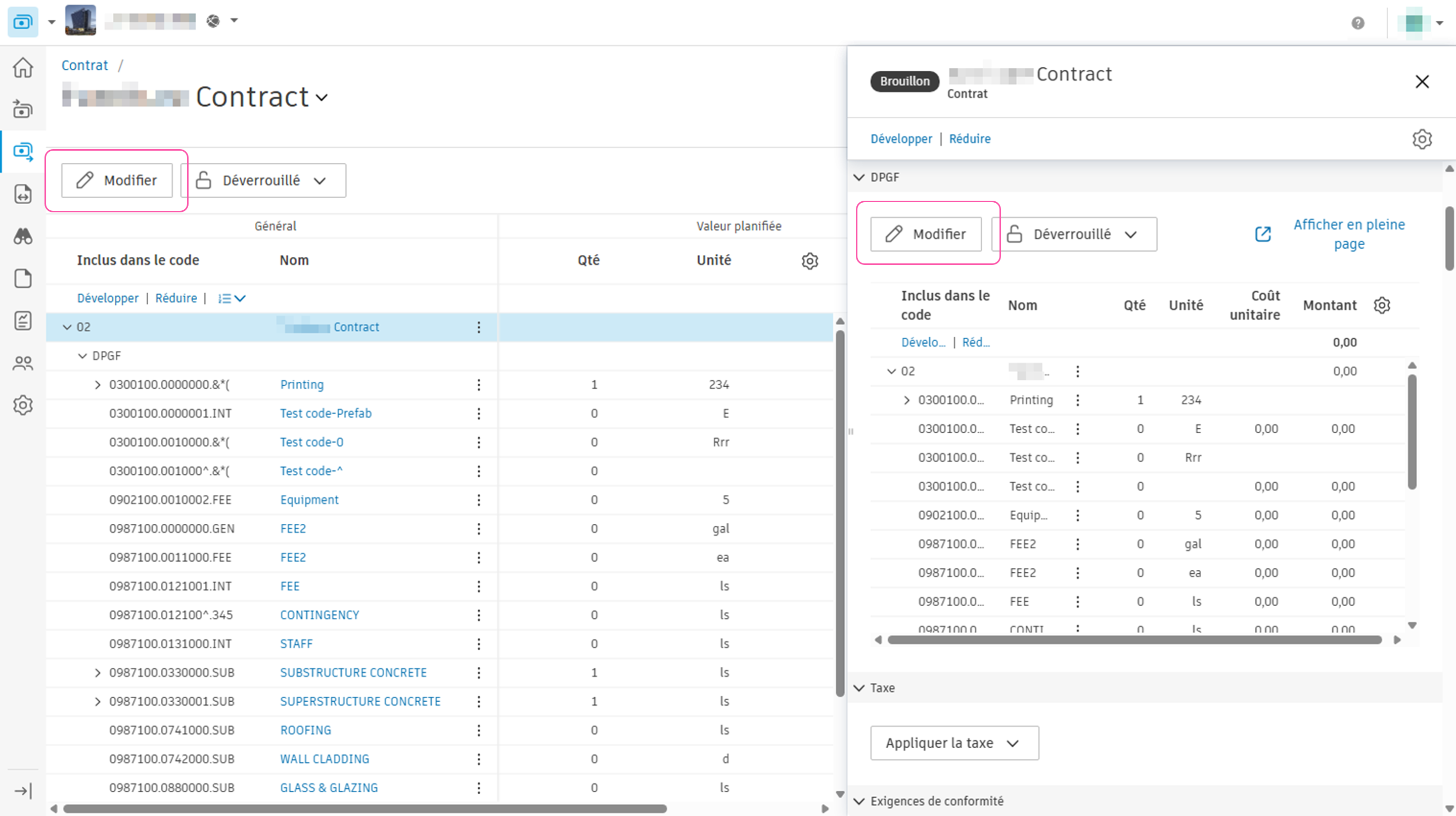Image resolution: width=1456 pixels, height=816 pixels.
Task: Open three-dot menu for Printing row
Action: (x=479, y=385)
